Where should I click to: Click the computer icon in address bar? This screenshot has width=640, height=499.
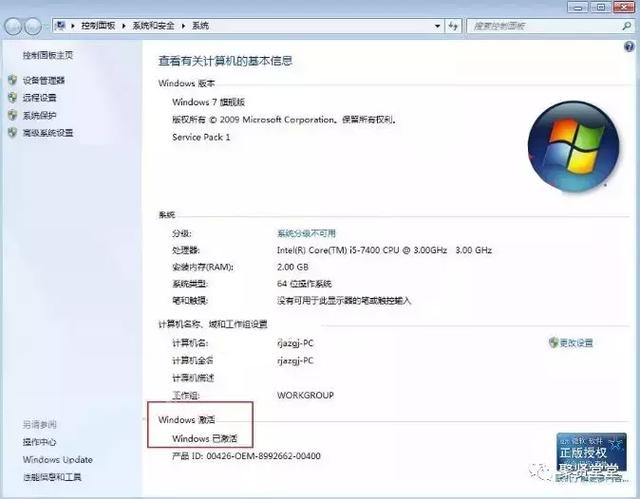[x=61, y=26]
